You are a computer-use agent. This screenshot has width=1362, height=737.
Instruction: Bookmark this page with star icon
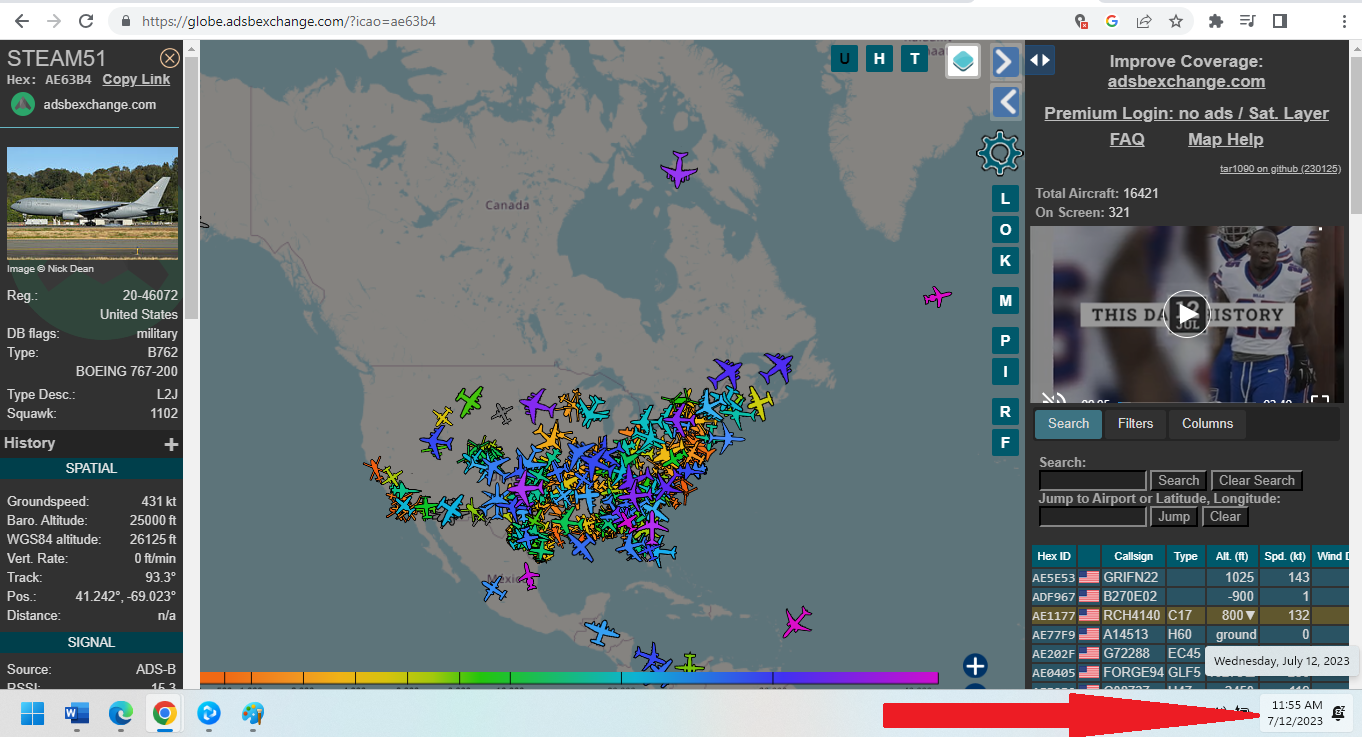pyautogui.click(x=1176, y=20)
